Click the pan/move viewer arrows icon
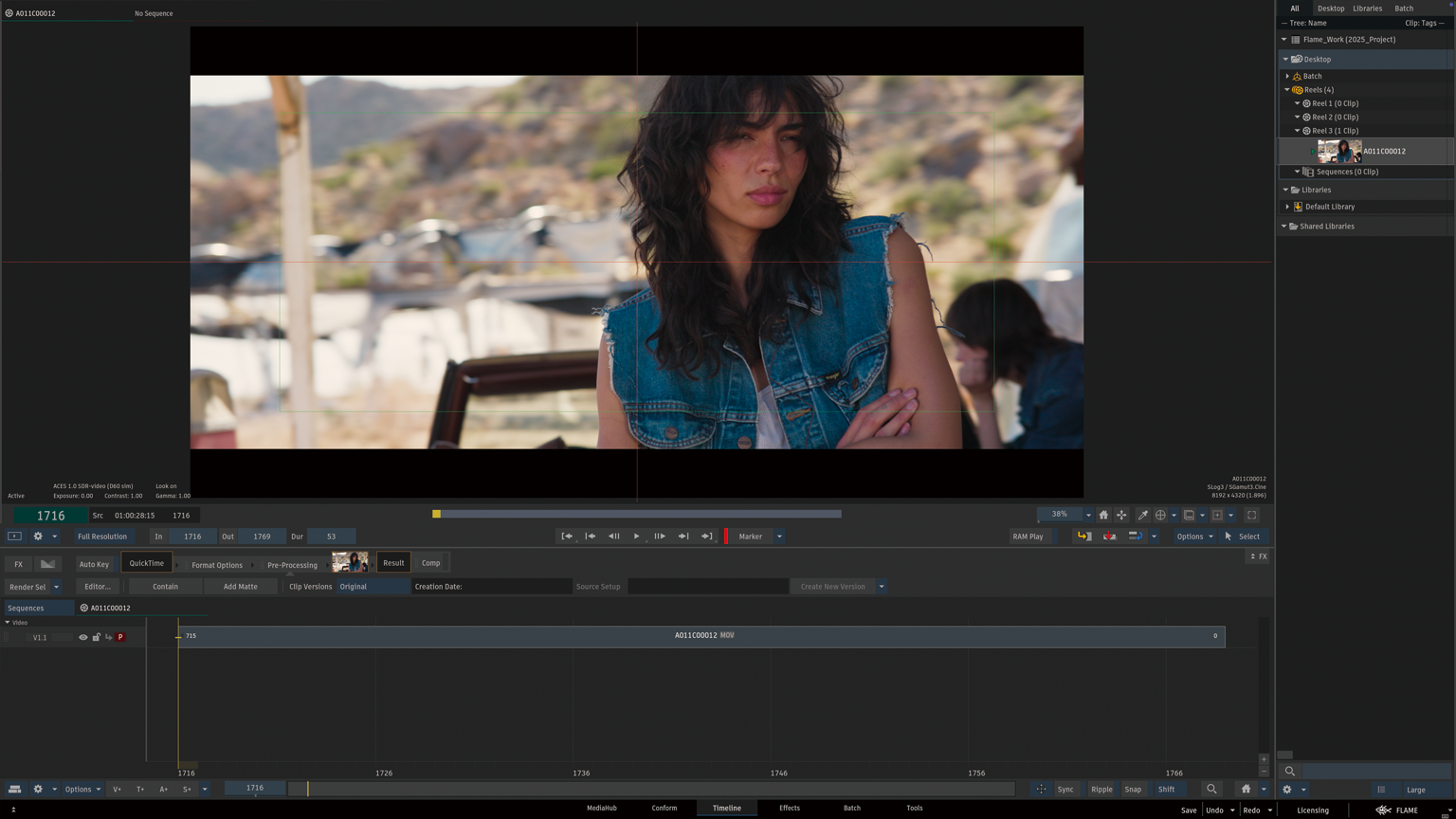Screen dimensions: 1456x819 pos(1121,515)
